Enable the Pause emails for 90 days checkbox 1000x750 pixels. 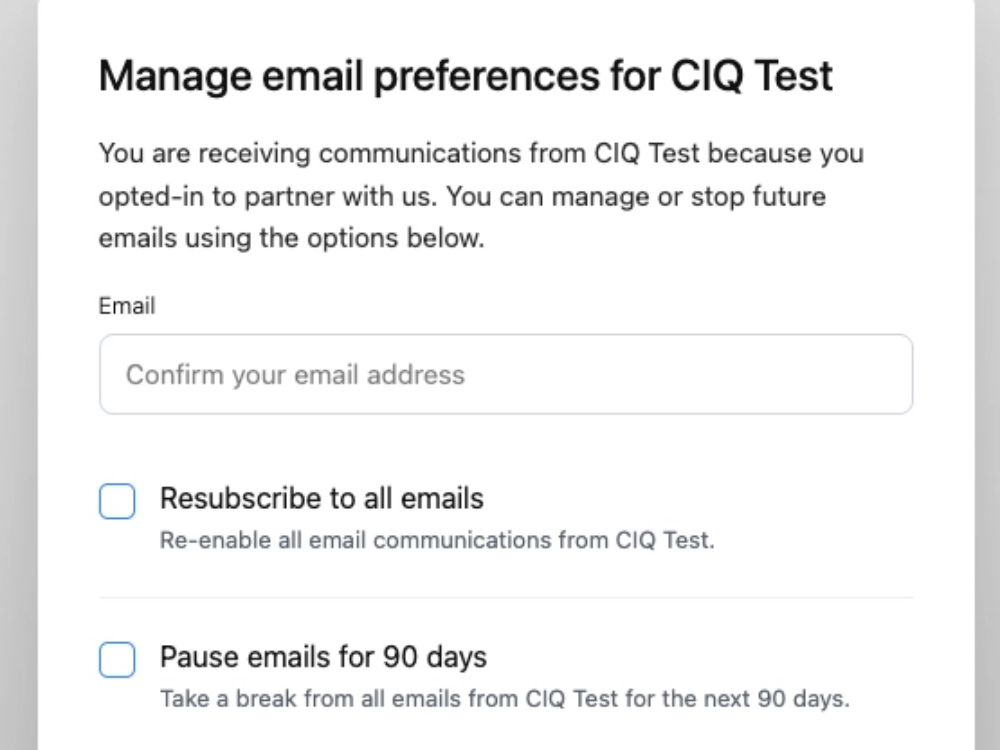117,660
